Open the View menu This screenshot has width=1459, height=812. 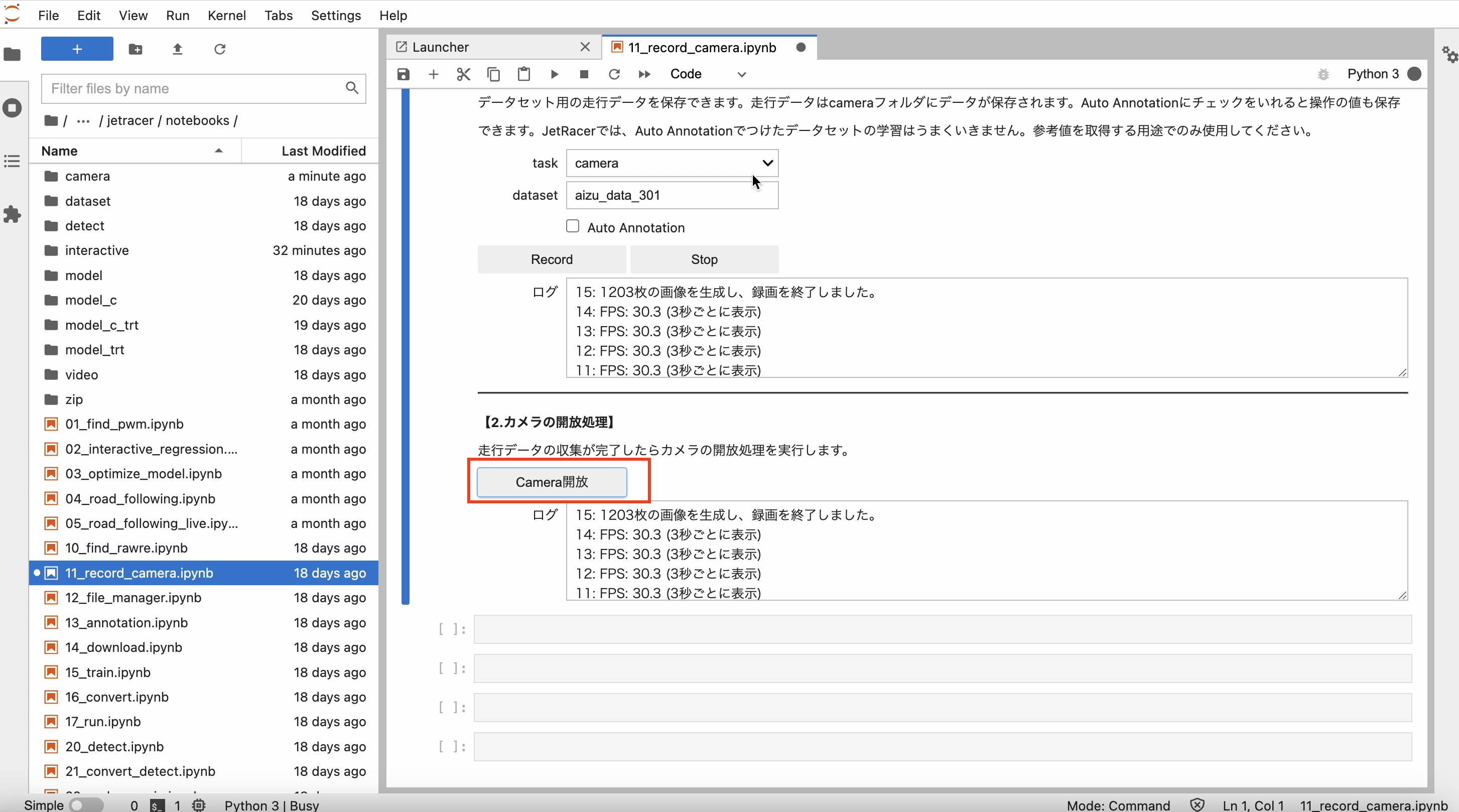click(x=133, y=15)
